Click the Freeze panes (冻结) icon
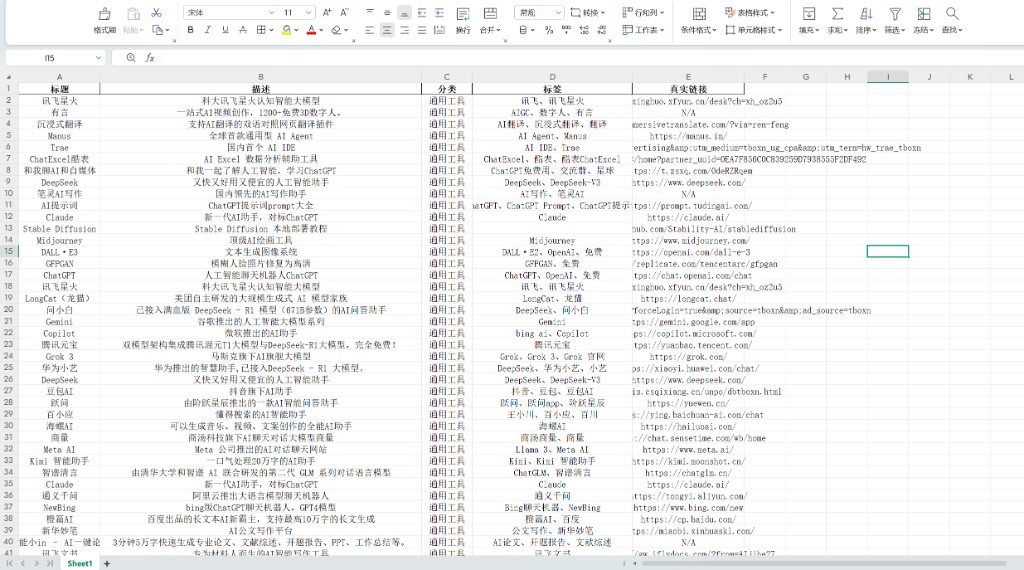 click(x=923, y=14)
